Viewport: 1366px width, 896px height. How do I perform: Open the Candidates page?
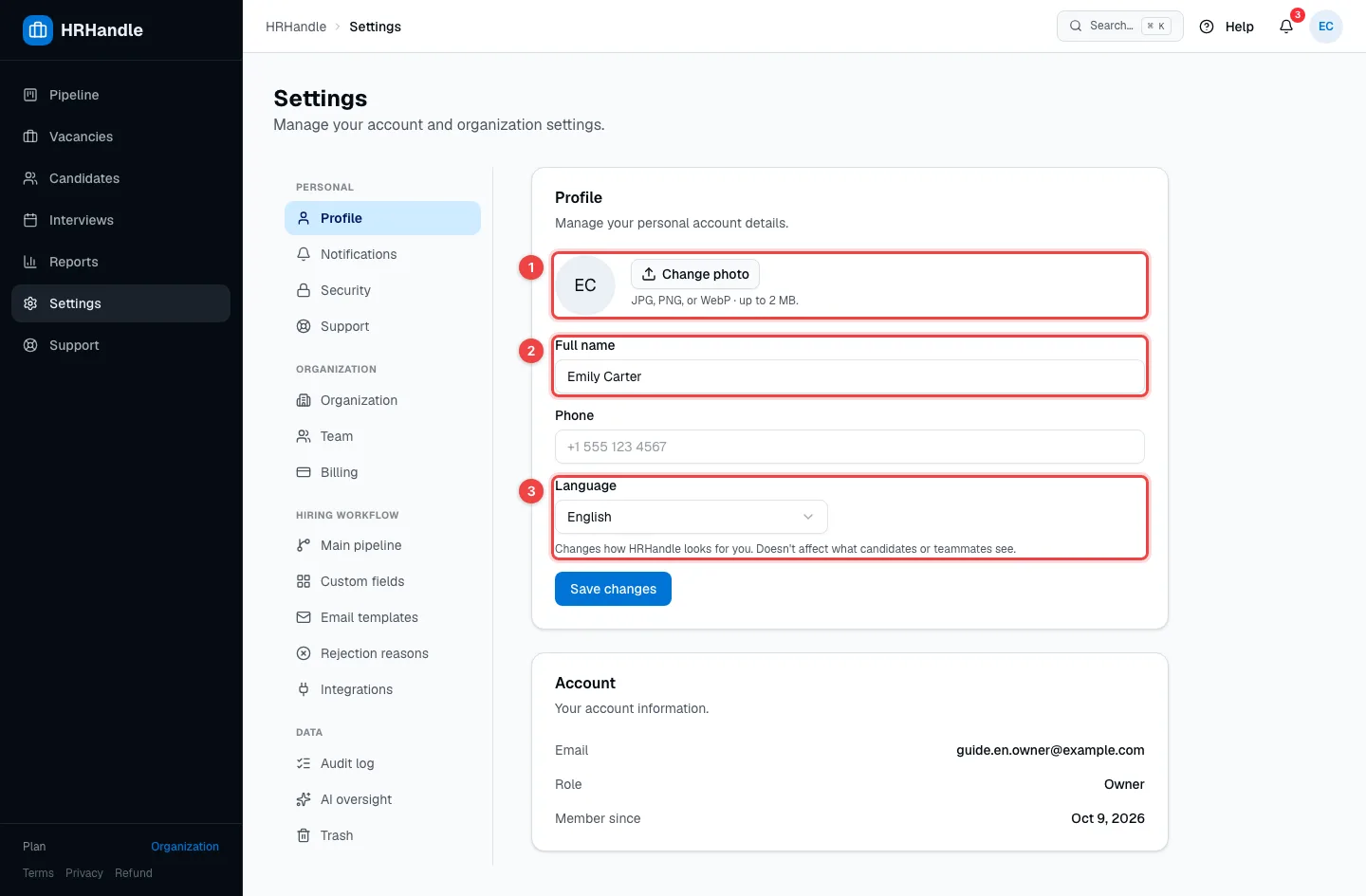(120, 178)
